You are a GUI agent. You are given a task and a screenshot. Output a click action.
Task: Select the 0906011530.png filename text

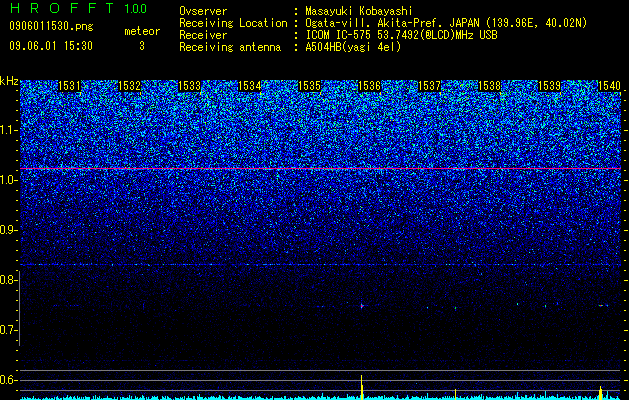[x=51, y=26]
